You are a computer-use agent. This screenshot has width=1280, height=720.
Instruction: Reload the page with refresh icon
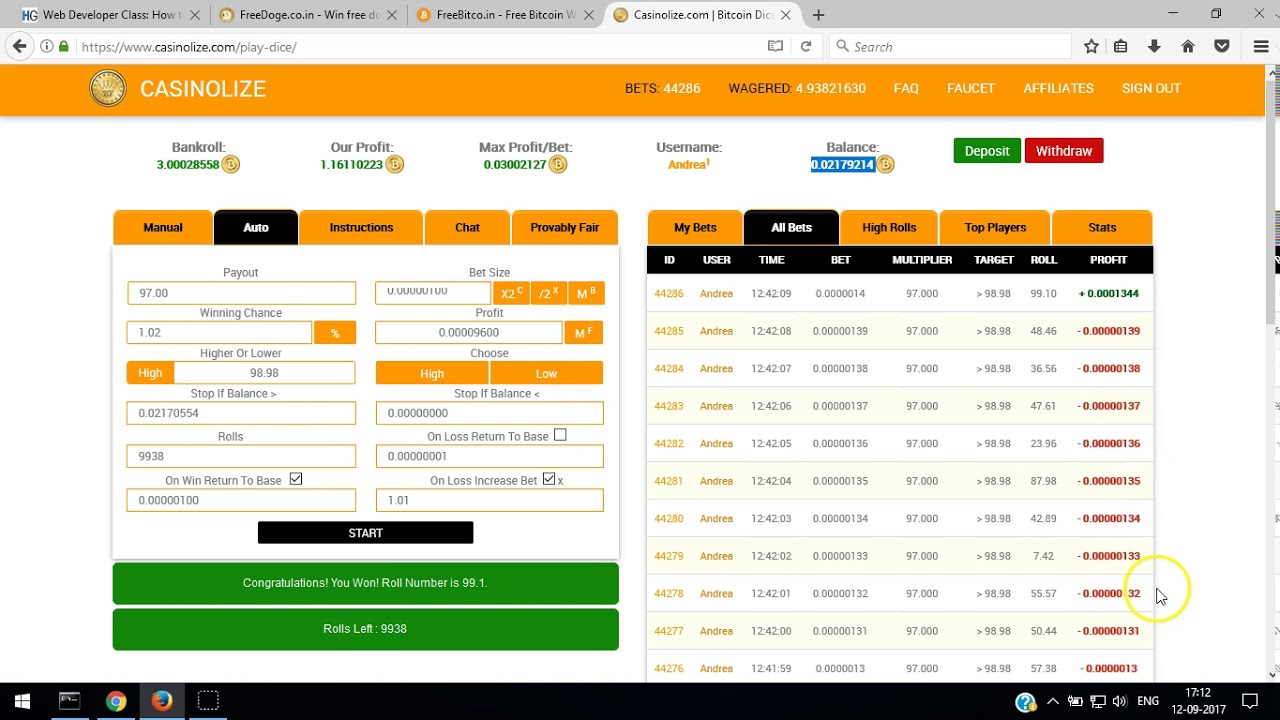[x=806, y=47]
